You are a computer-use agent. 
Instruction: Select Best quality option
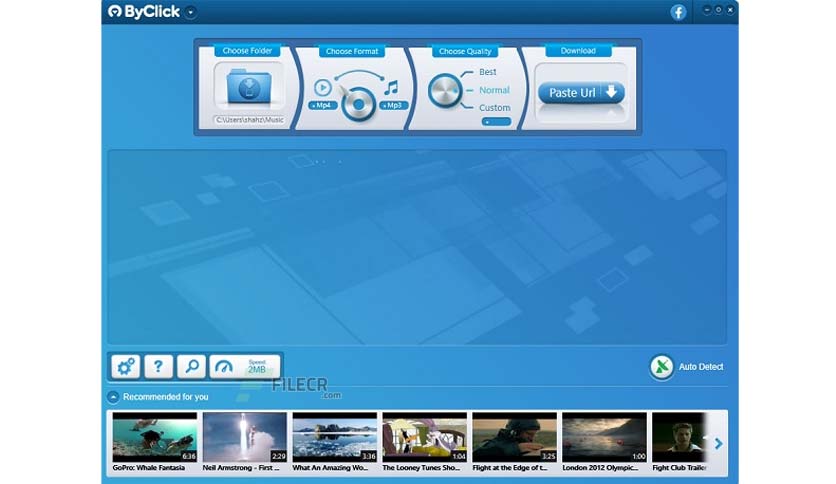point(487,72)
